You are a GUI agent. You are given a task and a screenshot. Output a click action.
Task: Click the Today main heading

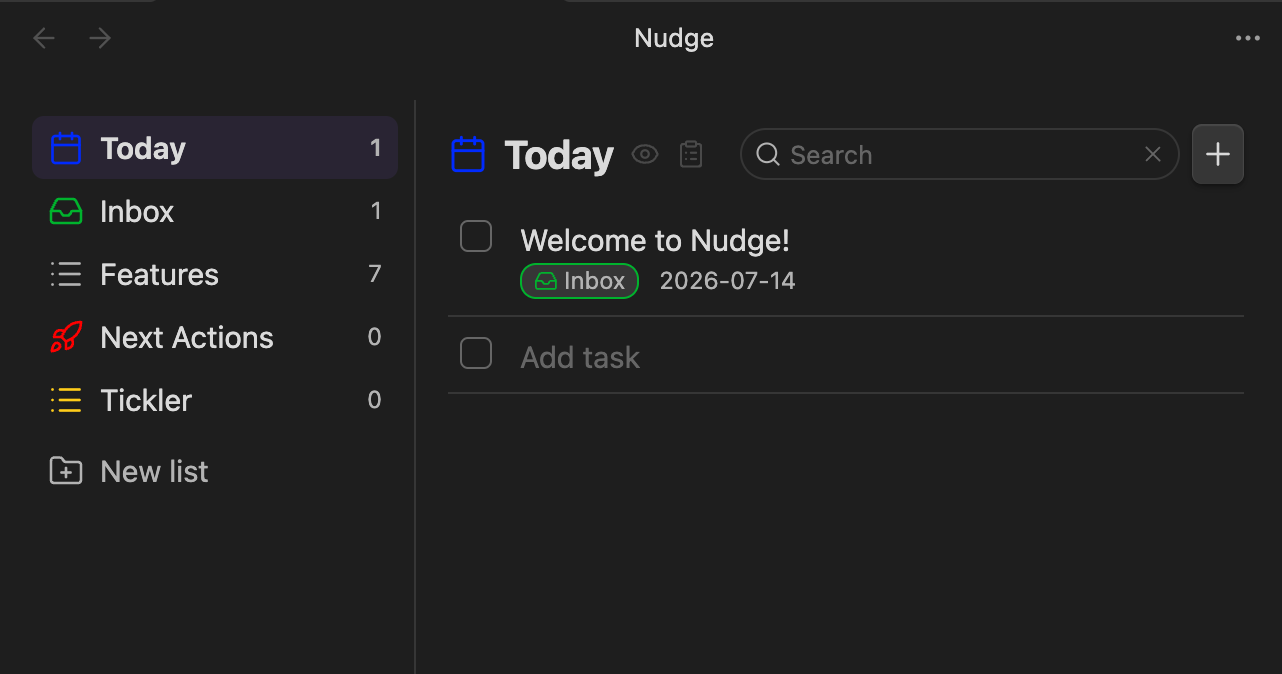[x=559, y=155]
